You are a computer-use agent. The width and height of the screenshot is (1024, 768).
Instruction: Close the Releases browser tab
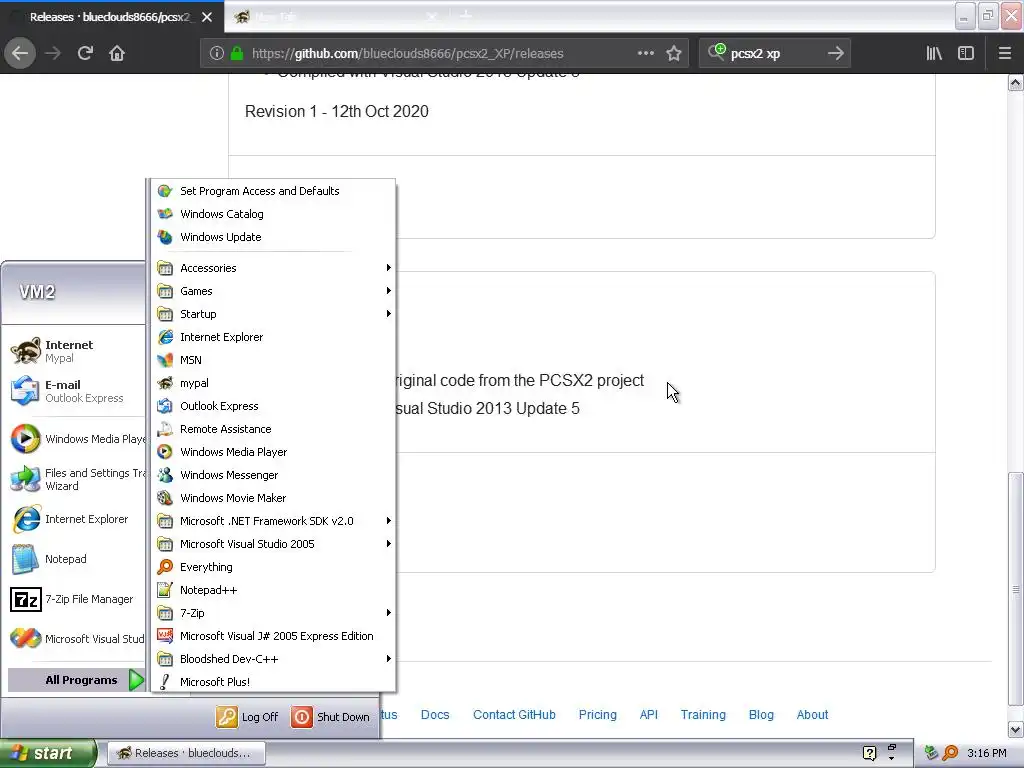pos(207,17)
